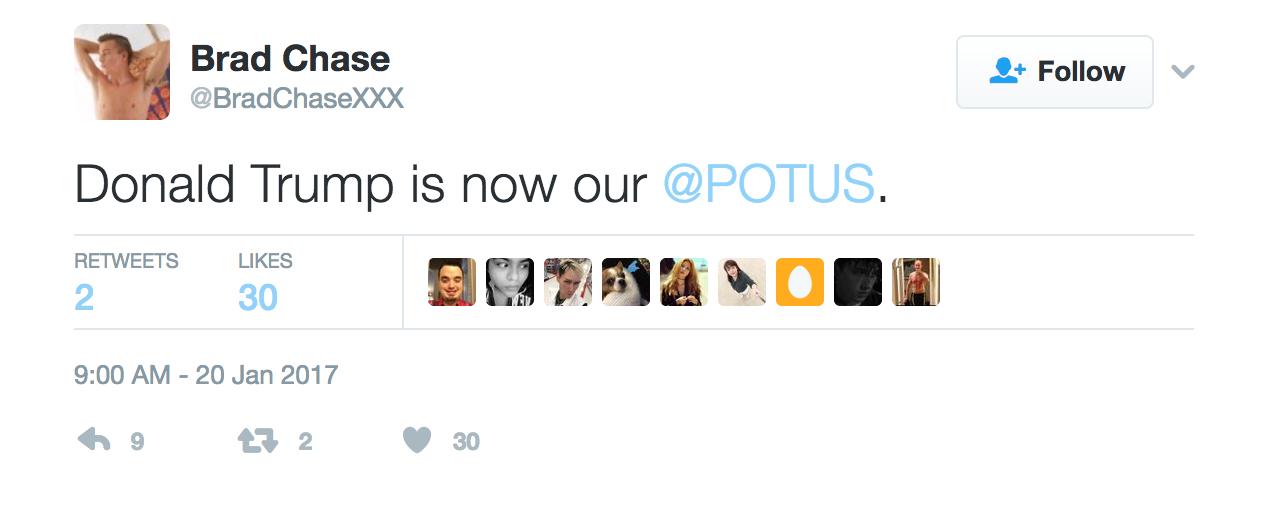Click the retweet icon
This screenshot has width=1268, height=518.
[257, 440]
